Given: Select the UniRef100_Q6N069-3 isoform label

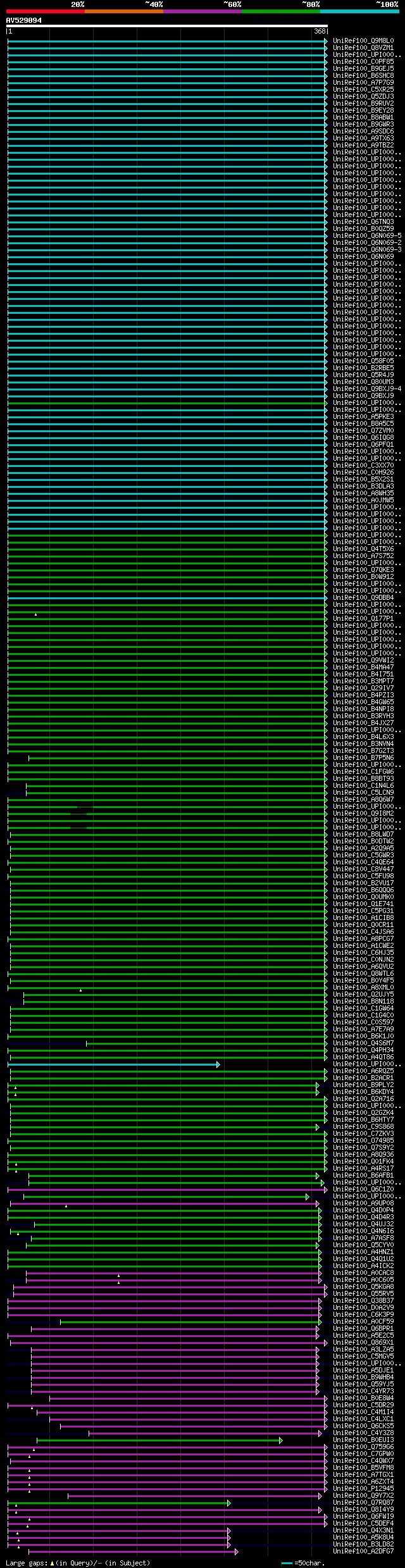Looking at the screenshot, I should [367, 250].
